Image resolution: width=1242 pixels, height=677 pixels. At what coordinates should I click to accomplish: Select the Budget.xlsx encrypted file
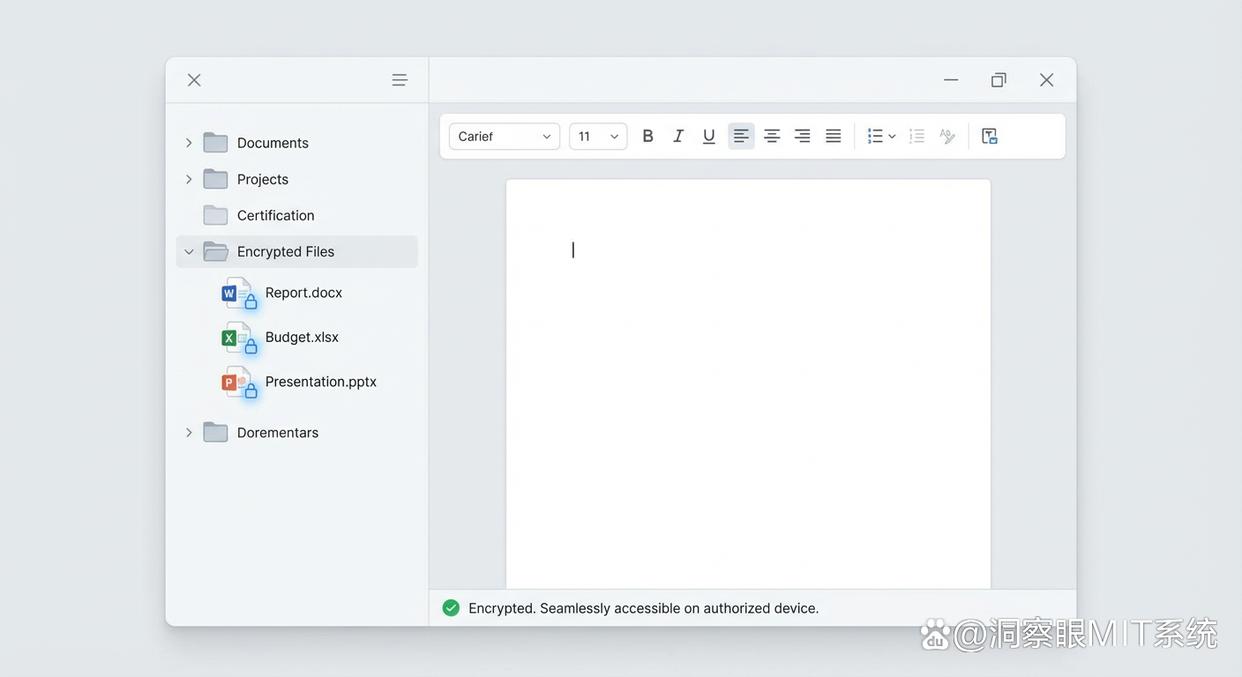[301, 337]
